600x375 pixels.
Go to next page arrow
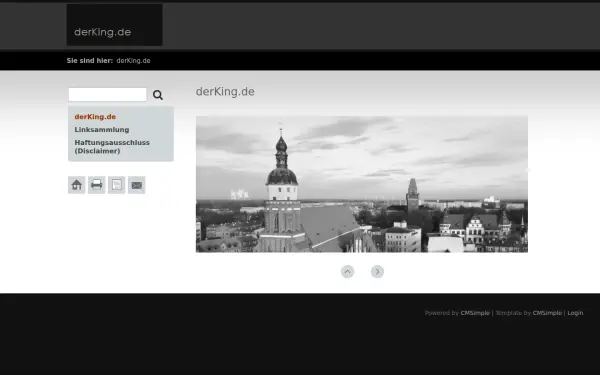377,272
